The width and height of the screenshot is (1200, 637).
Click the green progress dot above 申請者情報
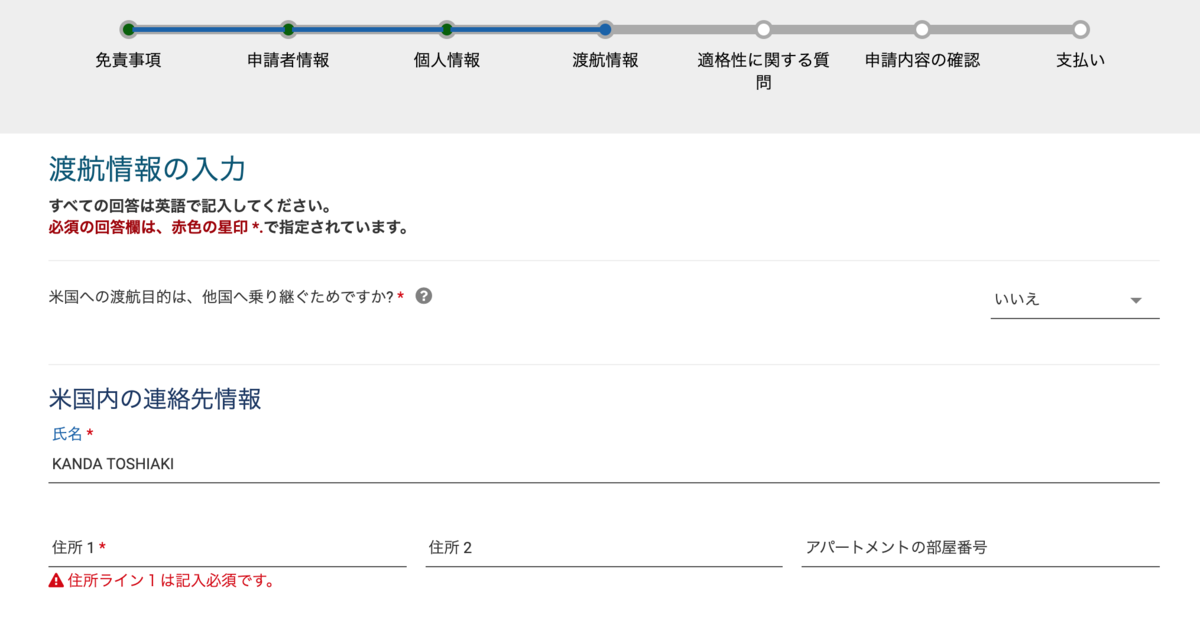pos(288,29)
